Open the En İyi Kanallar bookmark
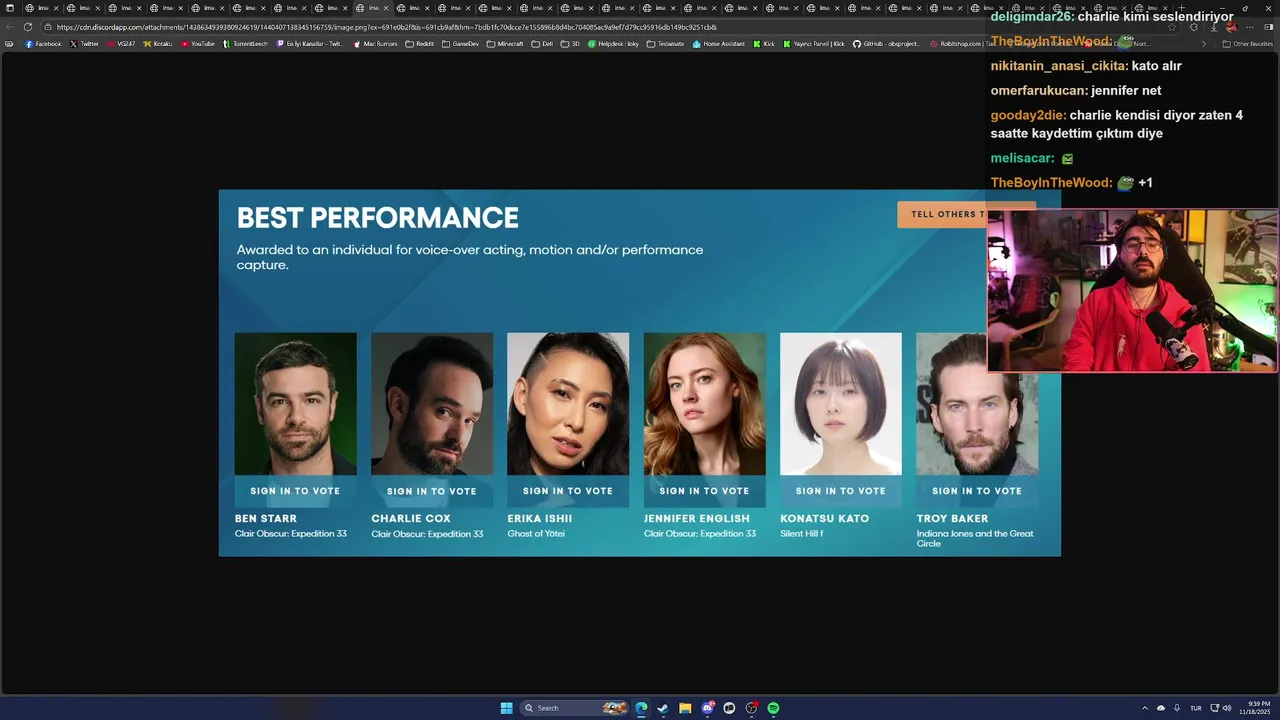 coord(310,44)
